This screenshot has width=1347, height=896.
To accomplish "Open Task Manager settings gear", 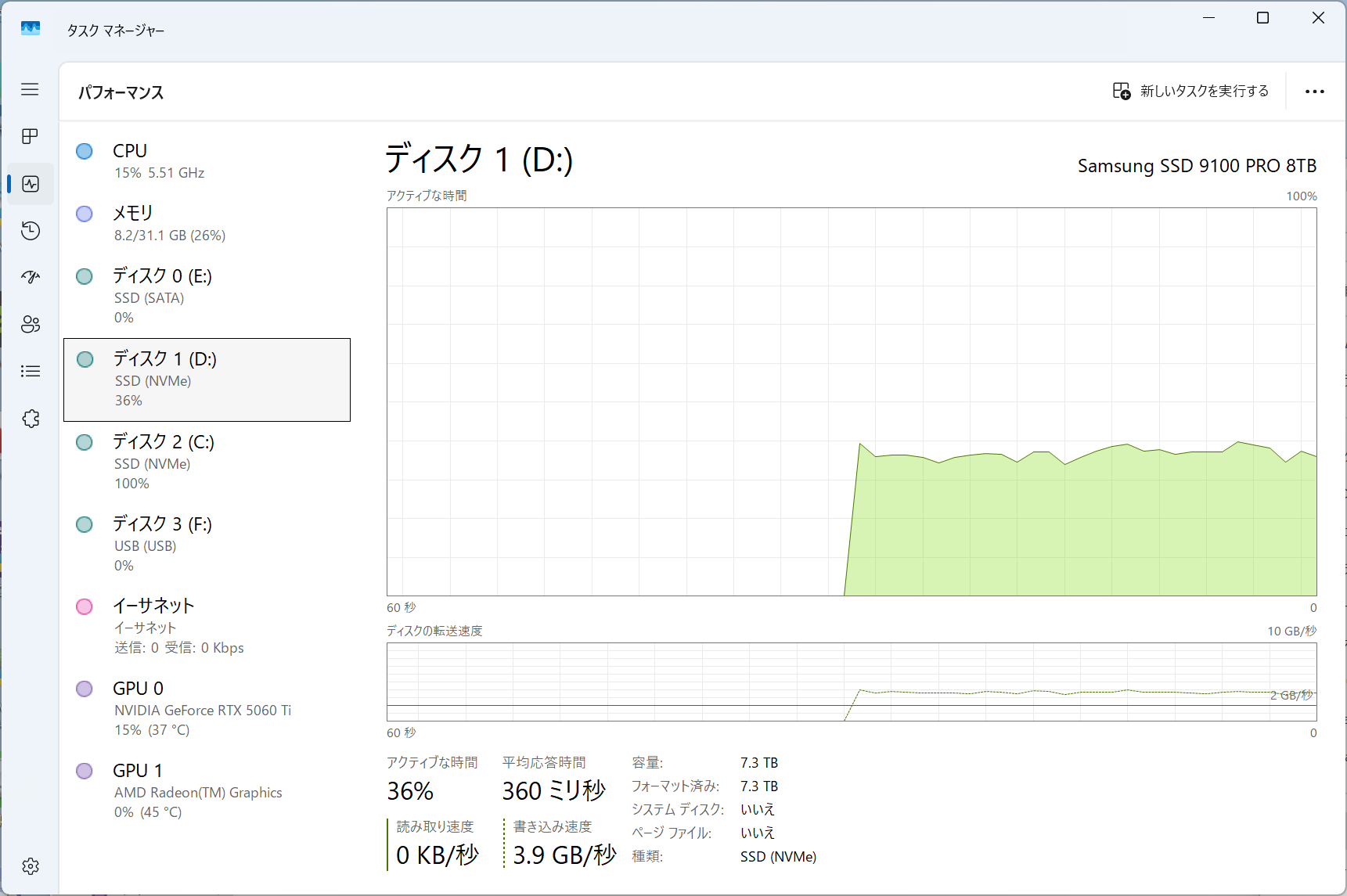I will [31, 866].
